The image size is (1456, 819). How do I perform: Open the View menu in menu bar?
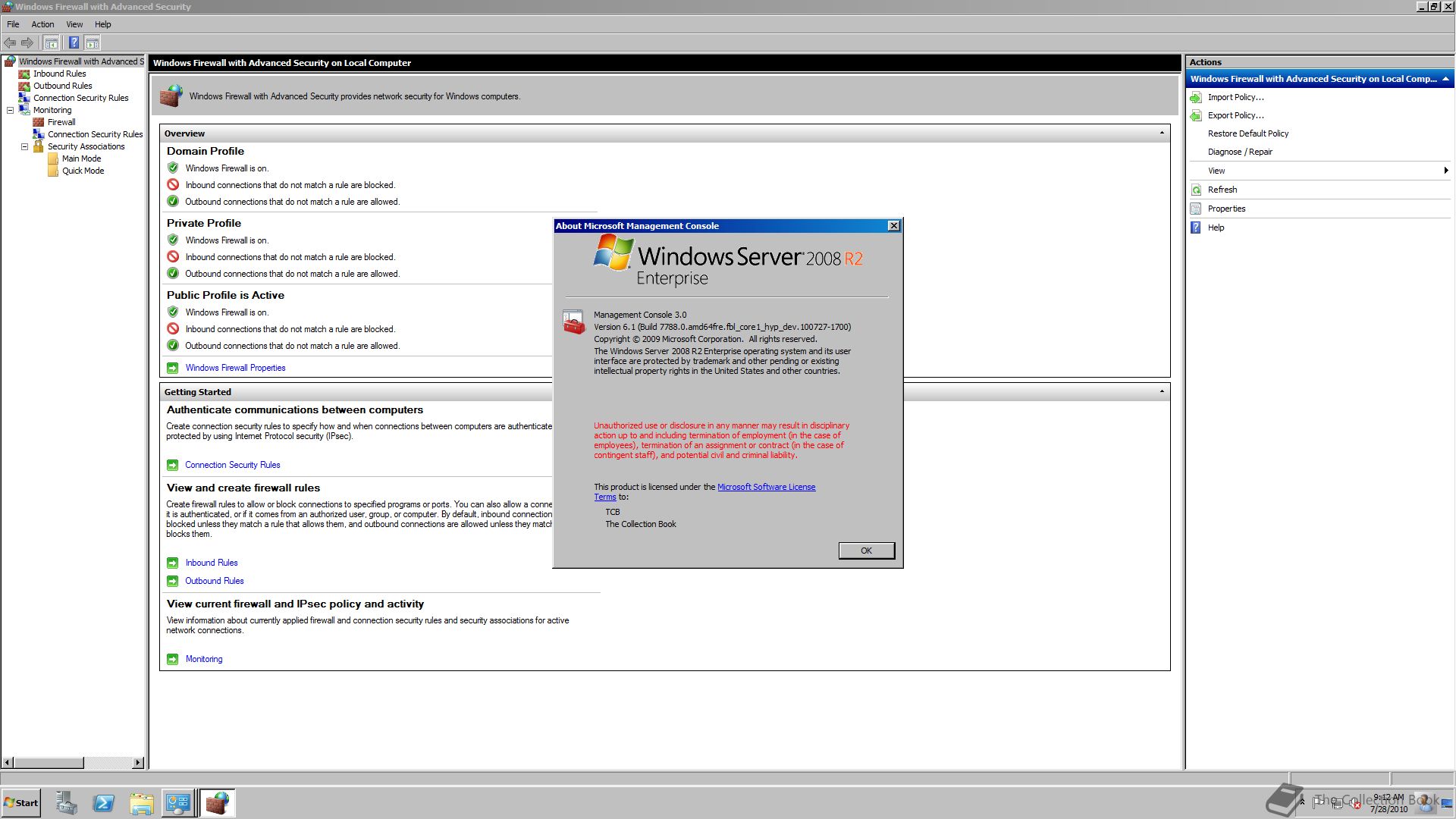pyautogui.click(x=74, y=24)
